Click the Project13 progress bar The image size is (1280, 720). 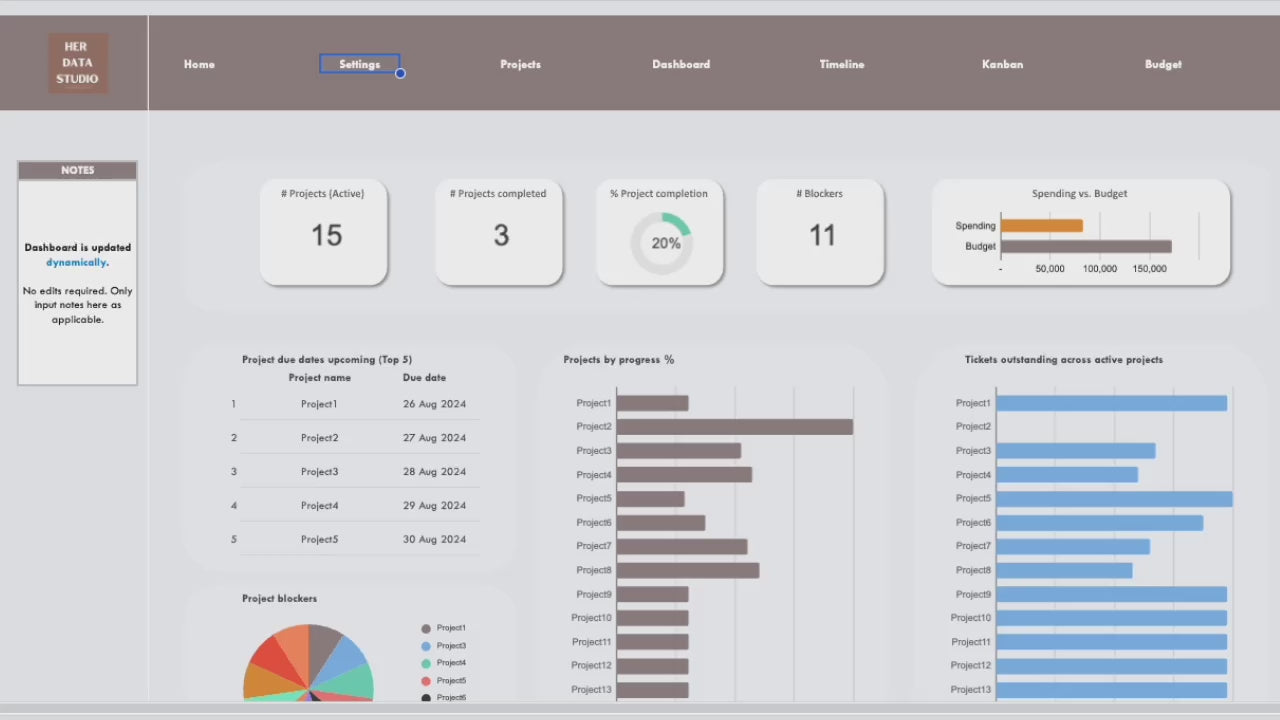click(652, 690)
